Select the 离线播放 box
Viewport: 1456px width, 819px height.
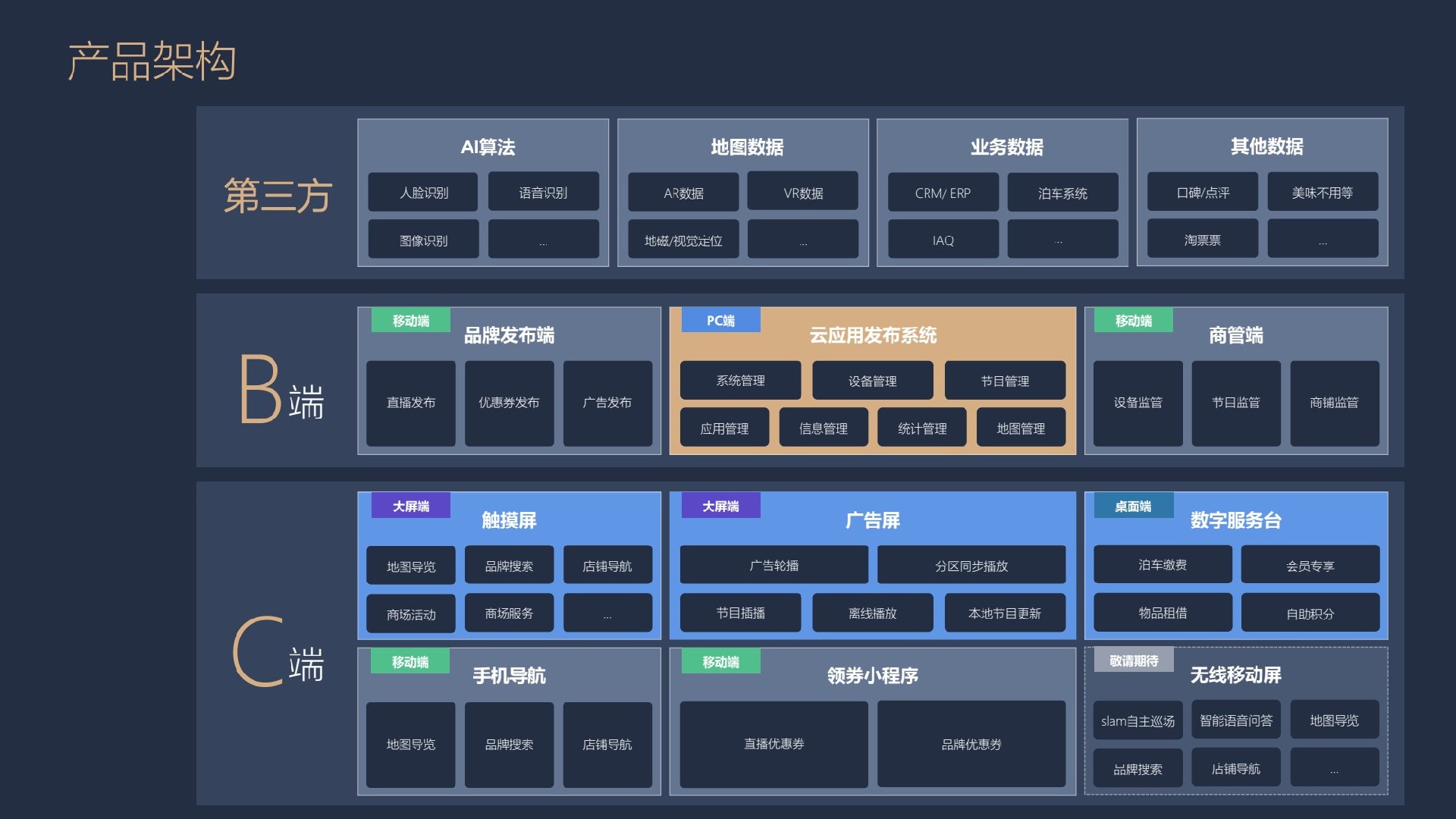872,613
